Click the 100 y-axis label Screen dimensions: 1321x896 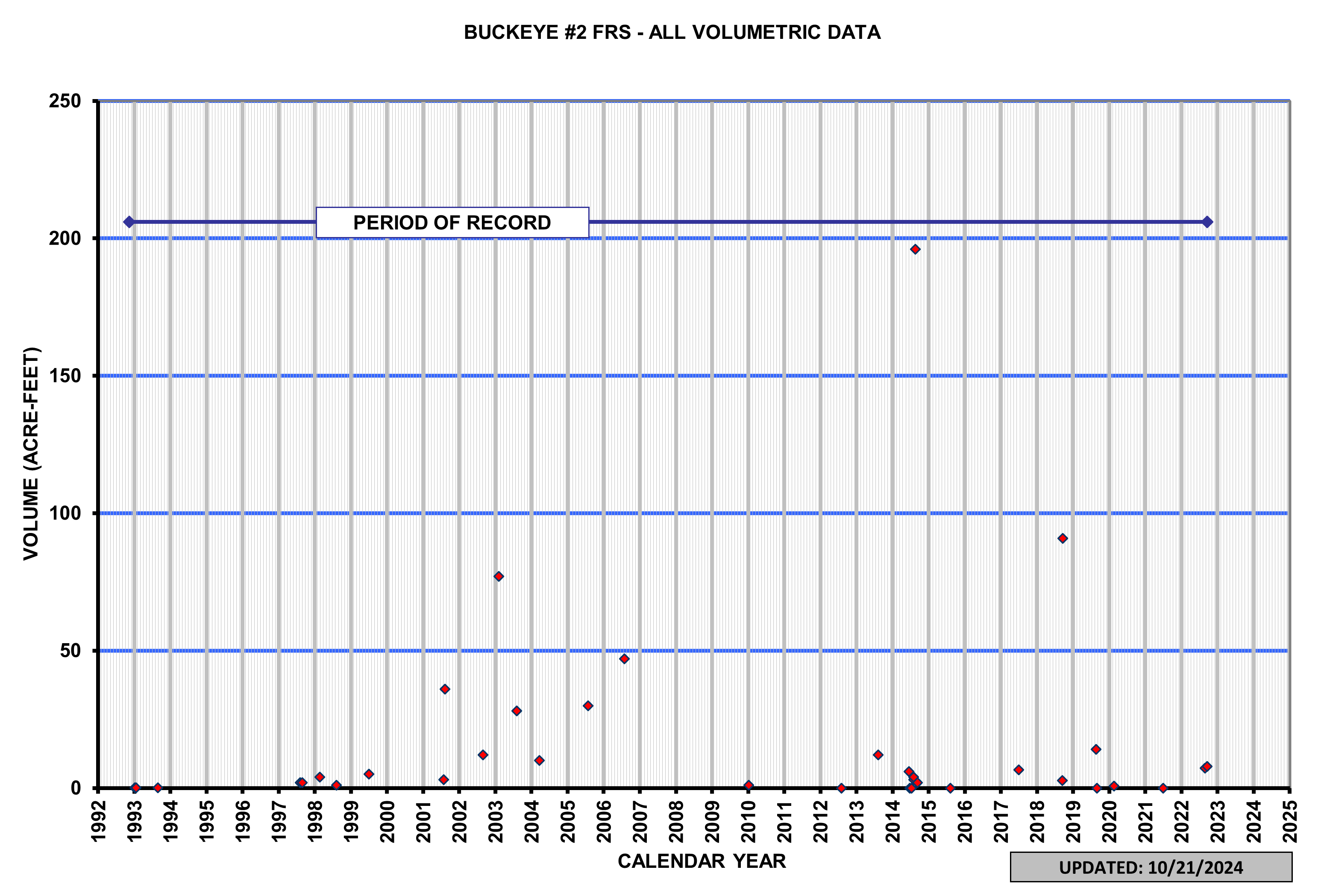tap(65, 514)
